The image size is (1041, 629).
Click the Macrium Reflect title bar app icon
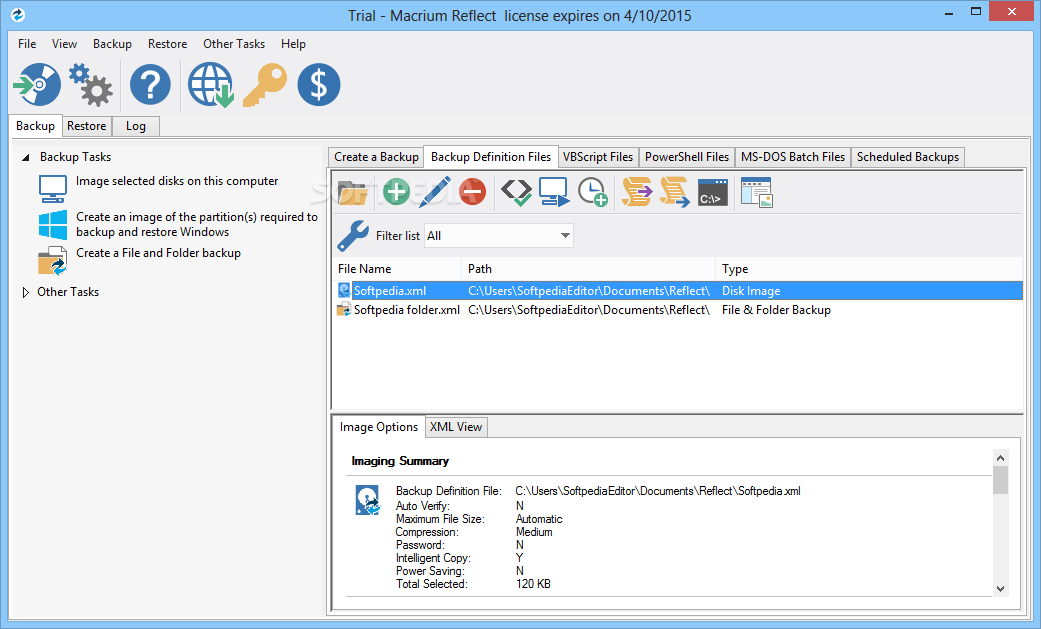[18, 14]
